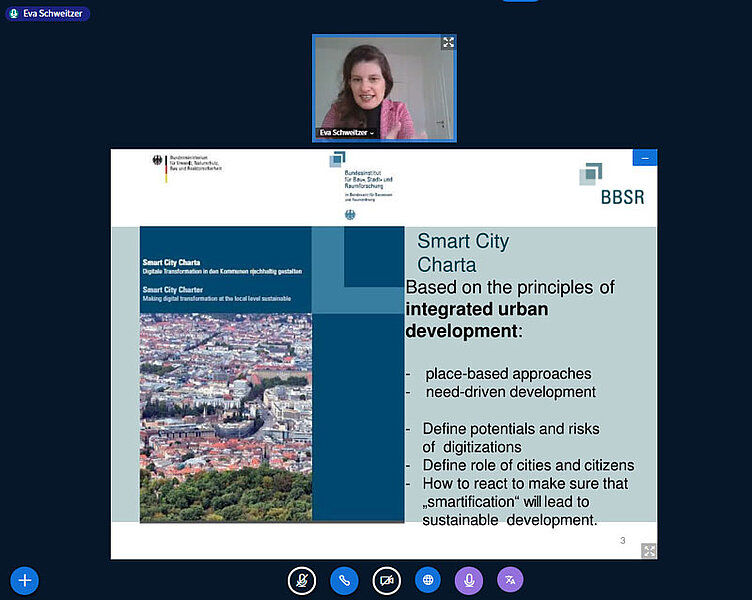This screenshot has width=752, height=600.
Task: Click the 'place-based approaches' bullet text
Action: tap(508, 374)
